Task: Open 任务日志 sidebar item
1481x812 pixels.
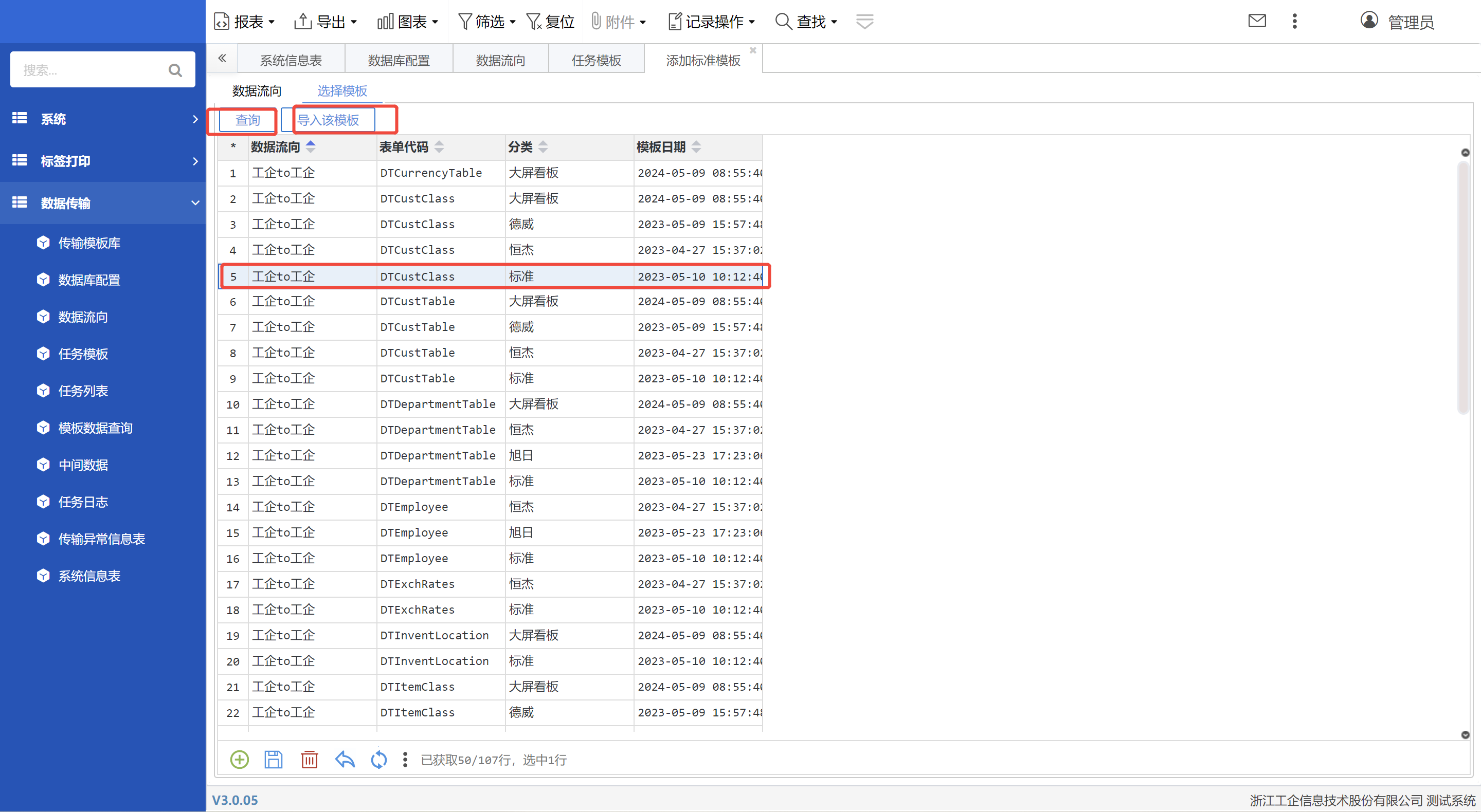Action: (x=83, y=502)
